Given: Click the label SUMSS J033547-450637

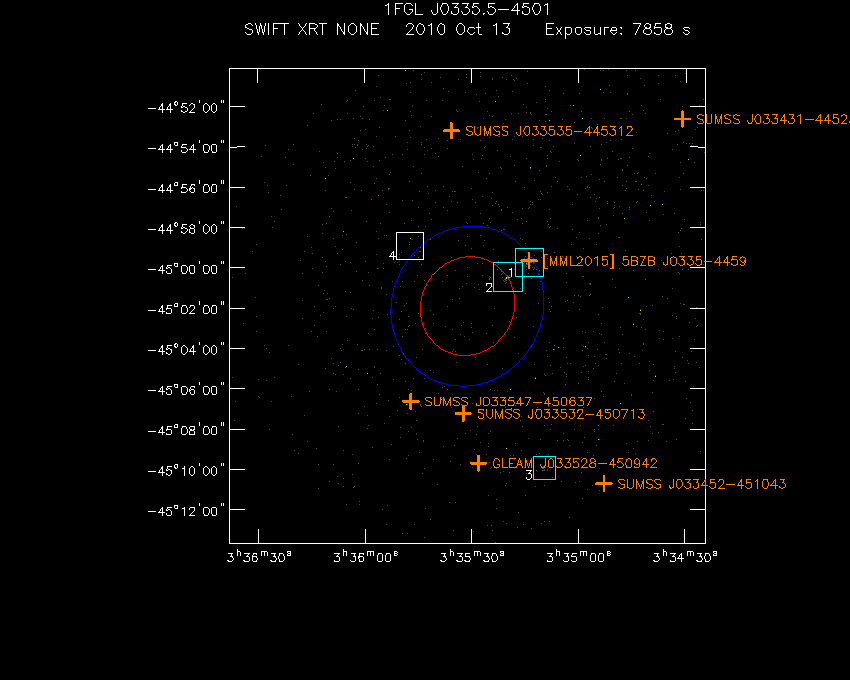Looking at the screenshot, I should [508, 402].
